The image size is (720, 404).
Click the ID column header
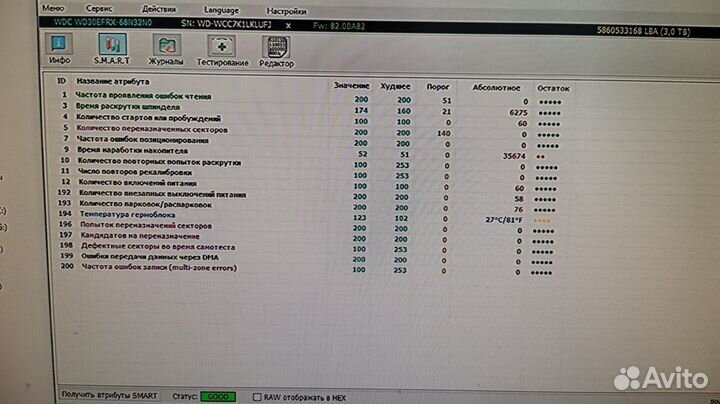[x=62, y=81]
